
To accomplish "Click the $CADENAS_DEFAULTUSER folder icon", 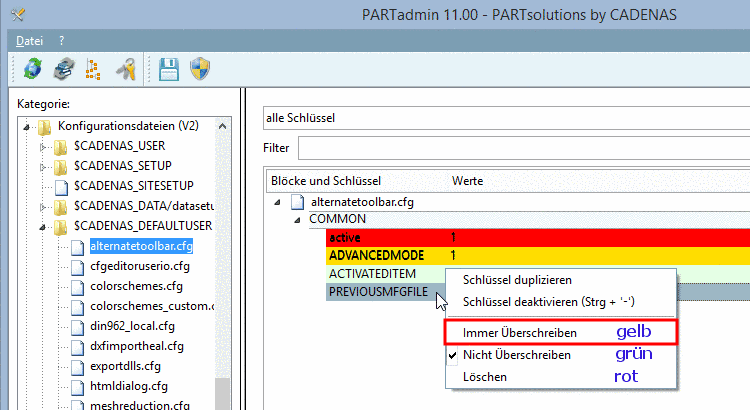I will [60, 227].
